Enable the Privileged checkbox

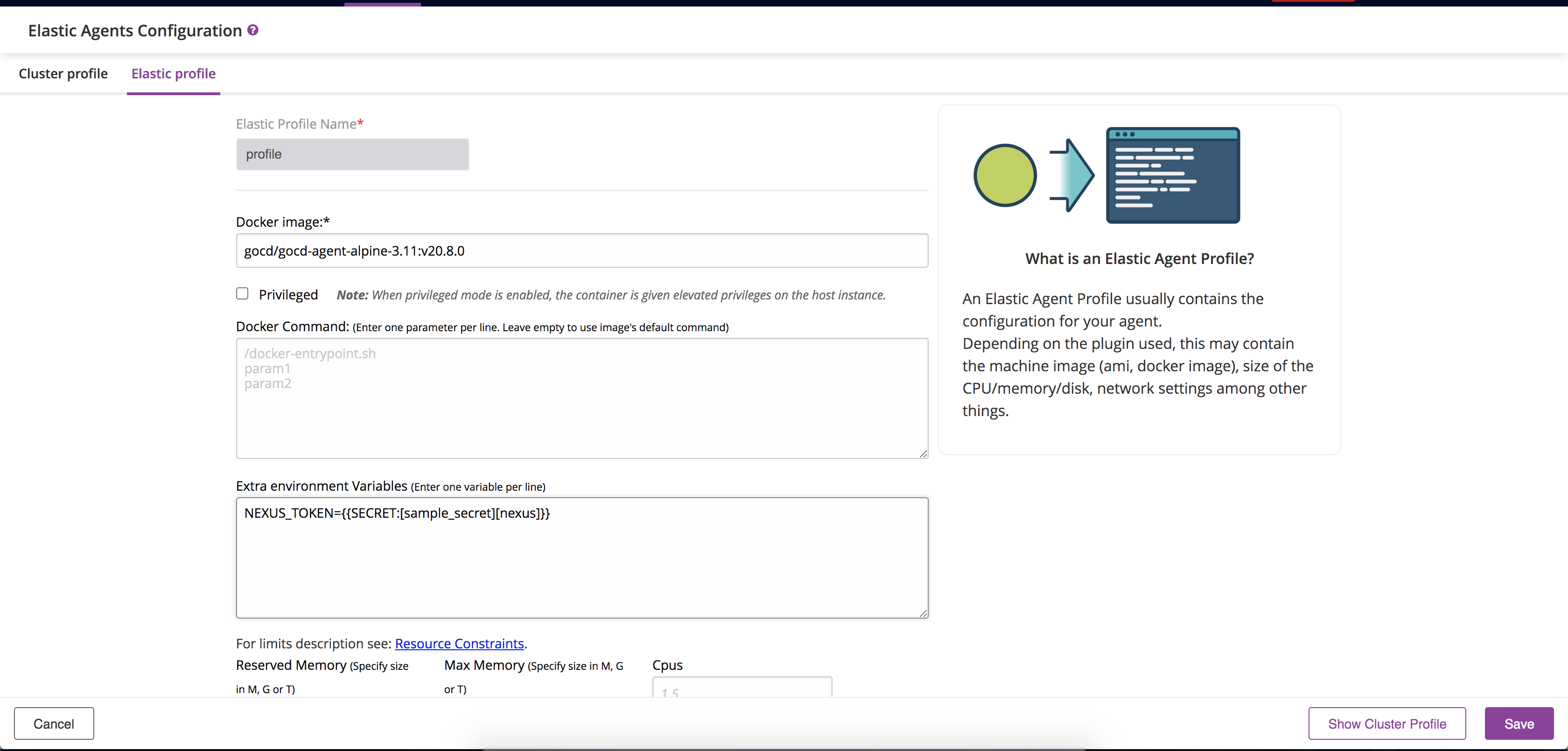click(x=242, y=294)
